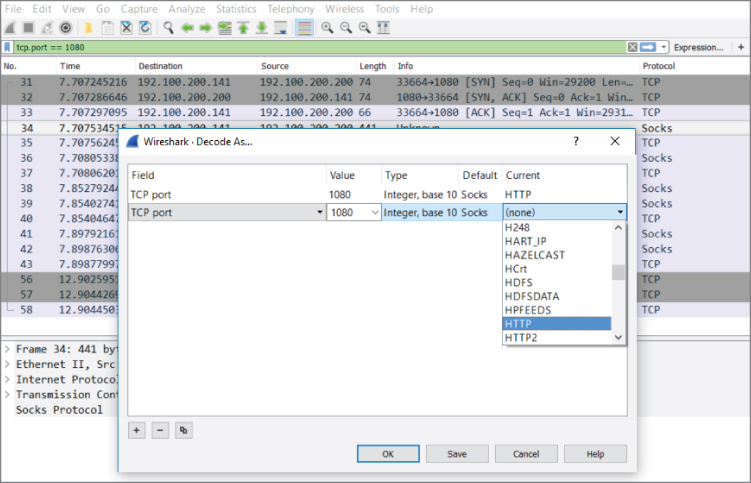The image size is (751, 483).
Task: Copy the Decode As entry button
Action: tap(183, 430)
